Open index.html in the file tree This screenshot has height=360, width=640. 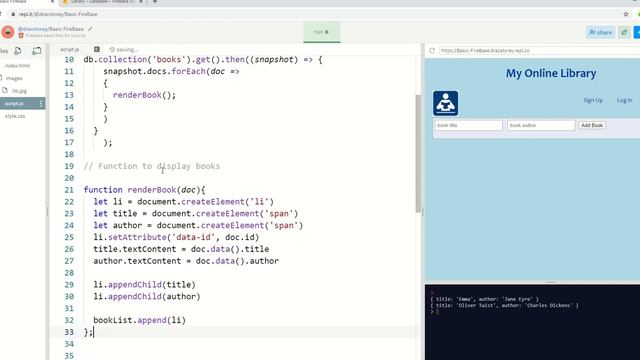[x=17, y=66]
